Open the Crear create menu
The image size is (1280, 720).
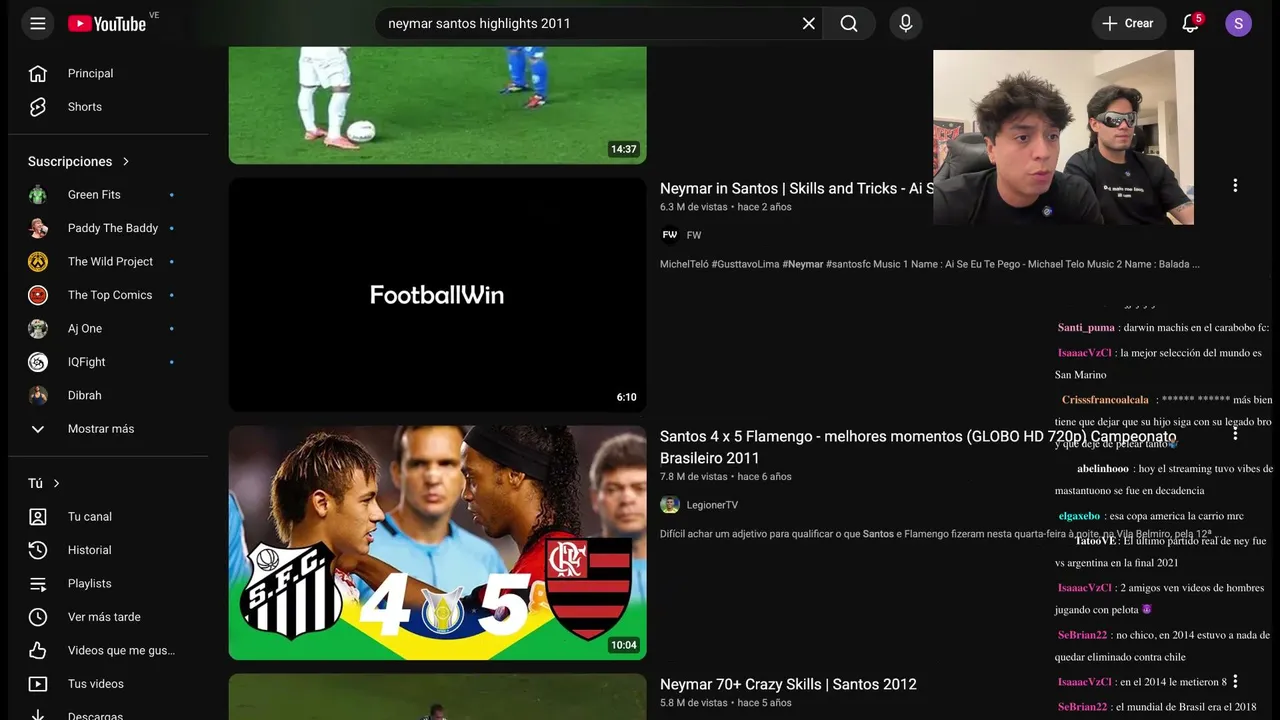[x=1129, y=23]
